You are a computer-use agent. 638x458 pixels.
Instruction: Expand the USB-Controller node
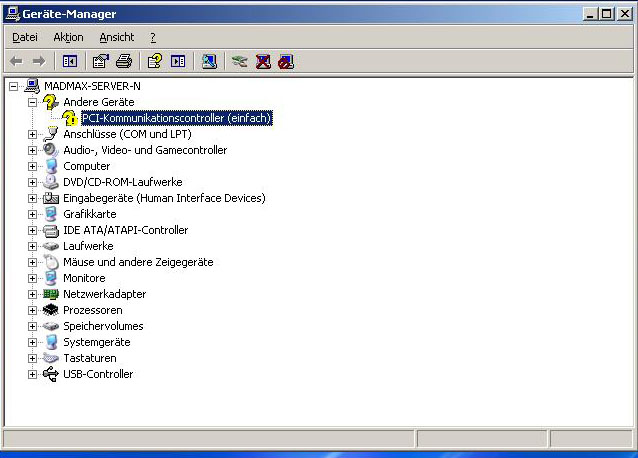33,374
